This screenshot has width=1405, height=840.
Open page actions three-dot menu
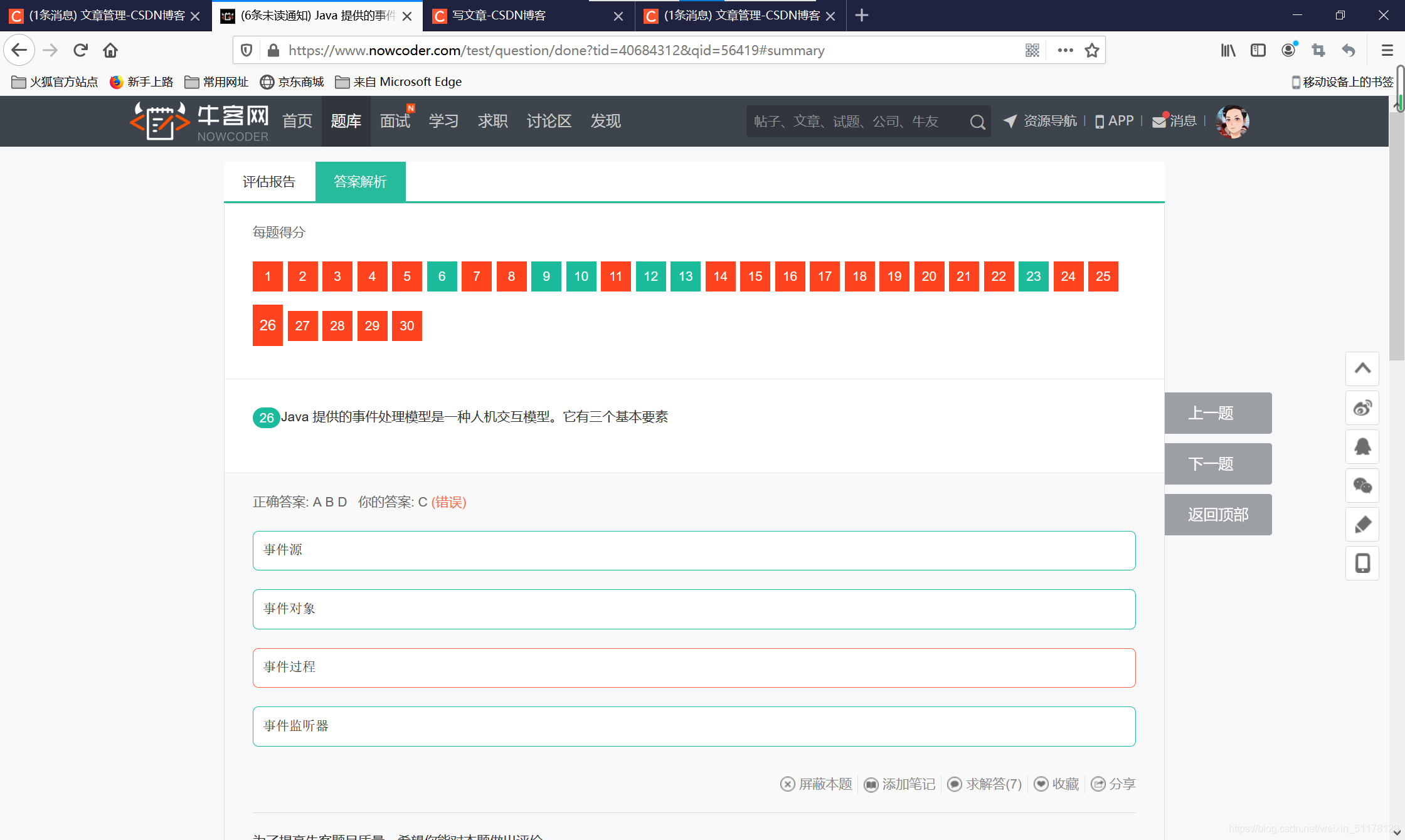1065,50
